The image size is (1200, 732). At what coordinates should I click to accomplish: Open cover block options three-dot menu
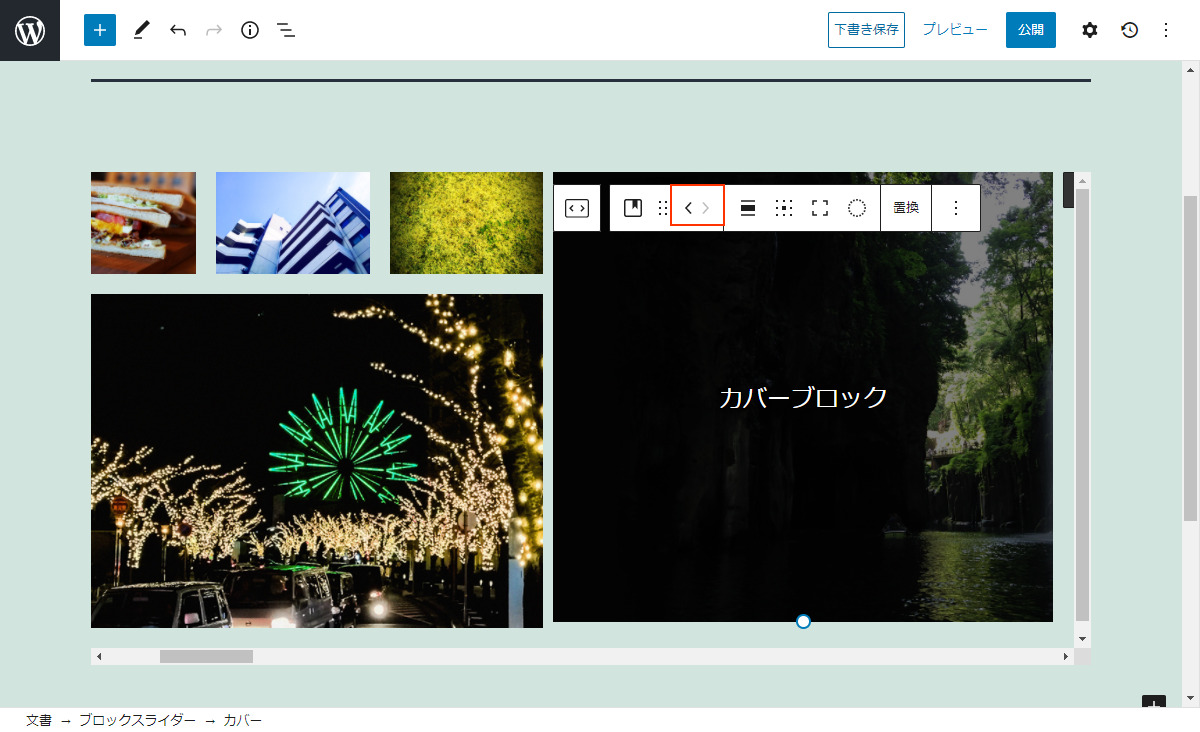click(956, 208)
